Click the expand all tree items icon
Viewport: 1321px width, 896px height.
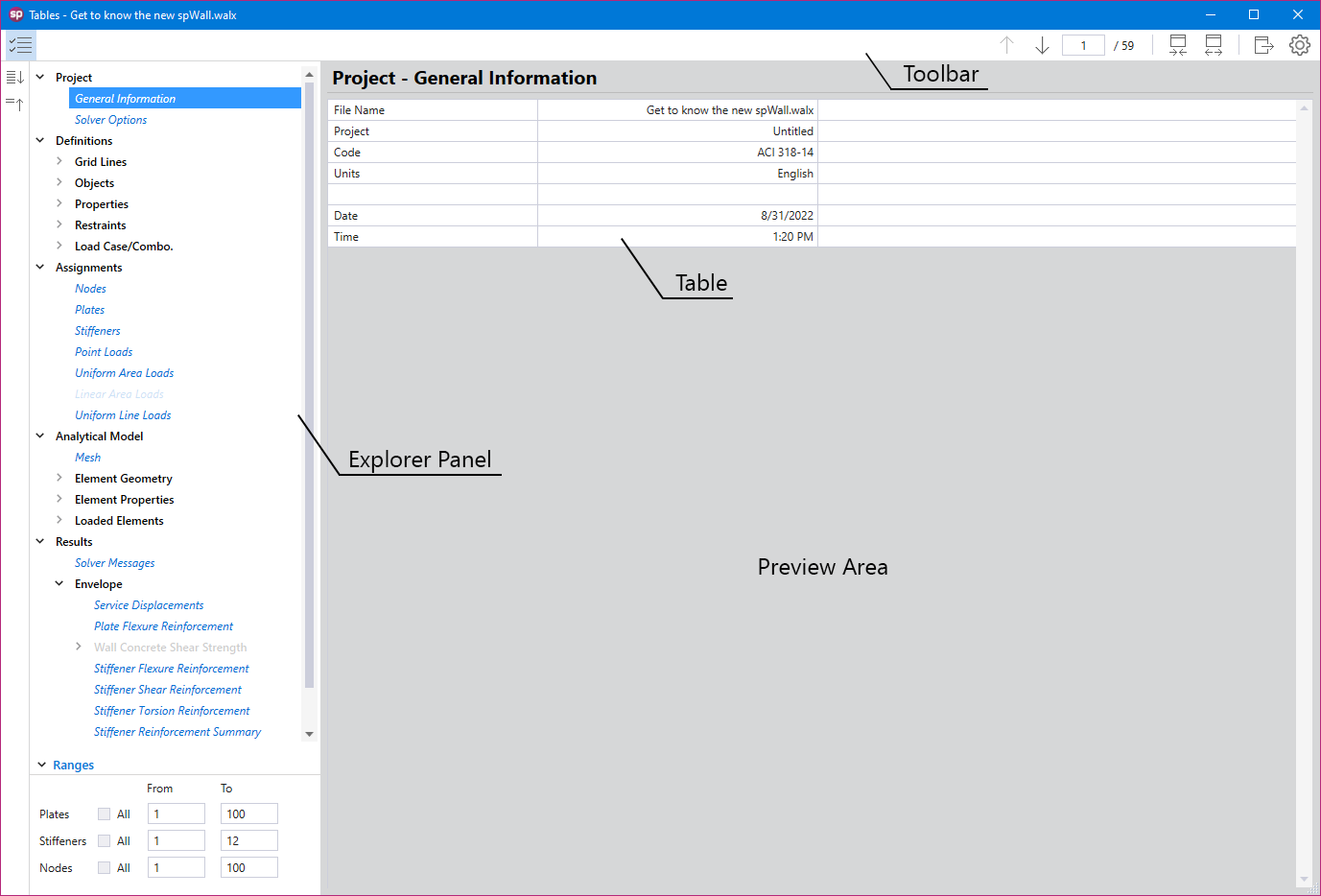click(14, 77)
